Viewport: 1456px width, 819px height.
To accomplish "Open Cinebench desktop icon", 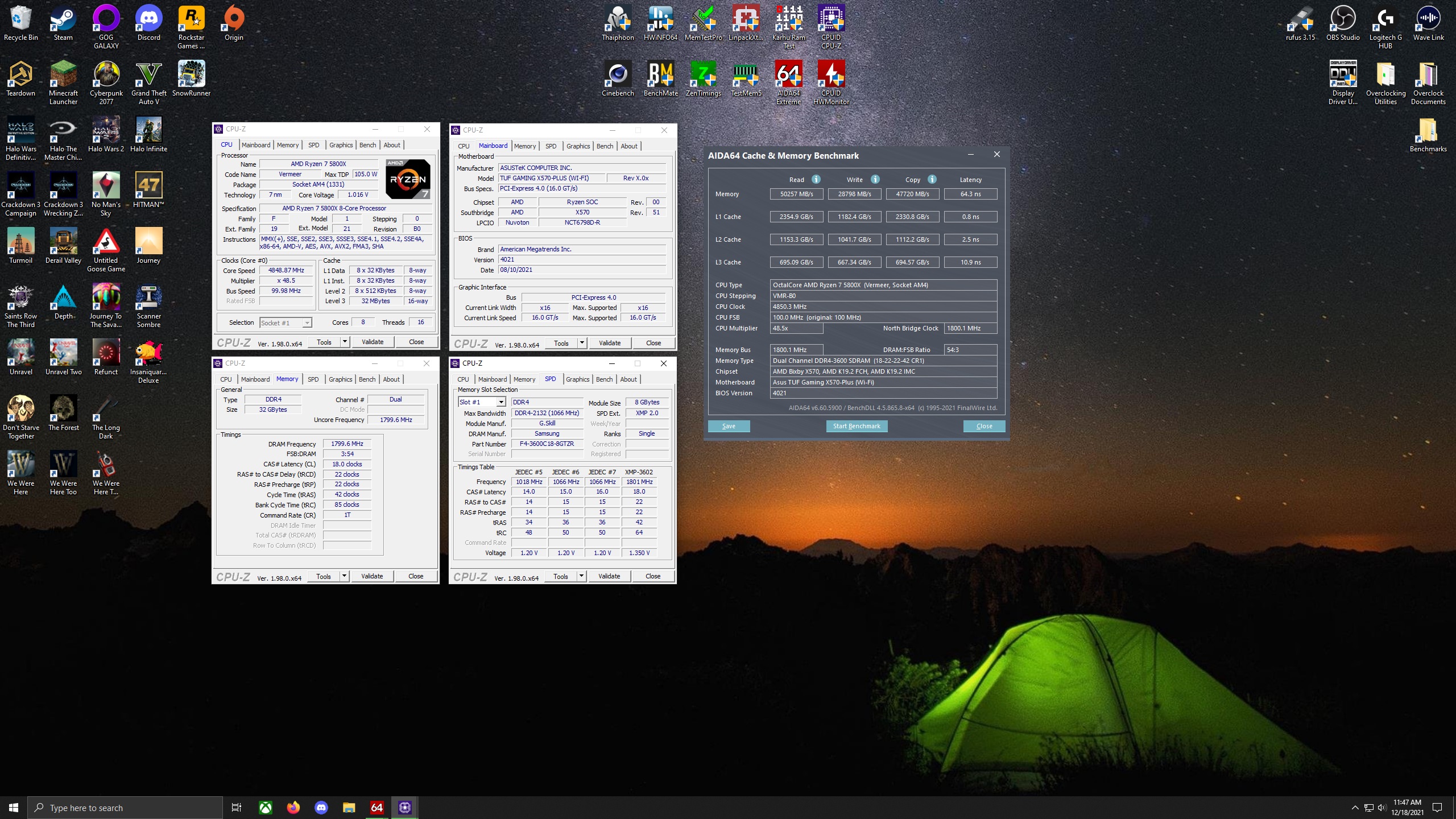I will click(x=618, y=79).
